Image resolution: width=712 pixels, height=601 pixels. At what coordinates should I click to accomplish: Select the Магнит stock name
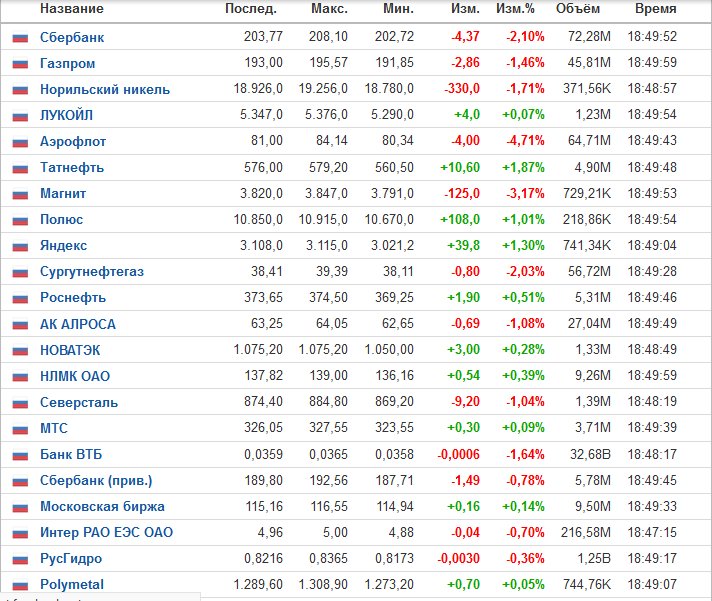coord(63,193)
